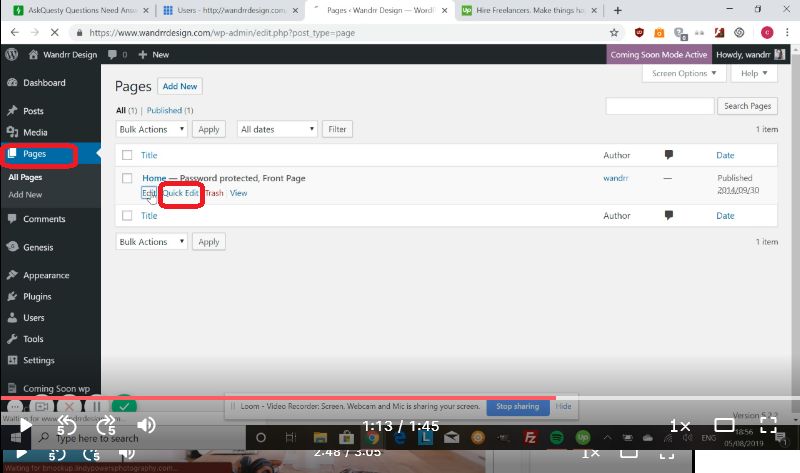Screen dimensions: 800x473
Task: Click the Loom green checkmark finish button
Action: click(124, 406)
